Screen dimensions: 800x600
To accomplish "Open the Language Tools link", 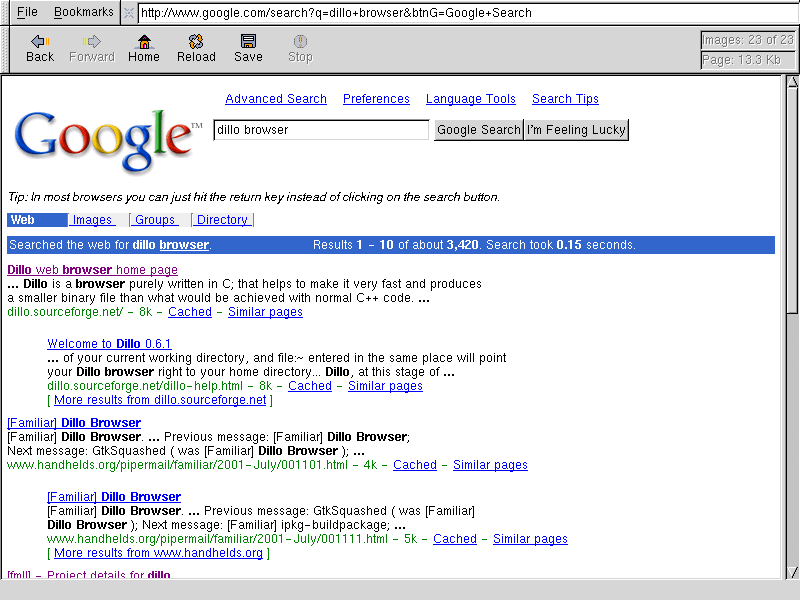I will pos(471,99).
